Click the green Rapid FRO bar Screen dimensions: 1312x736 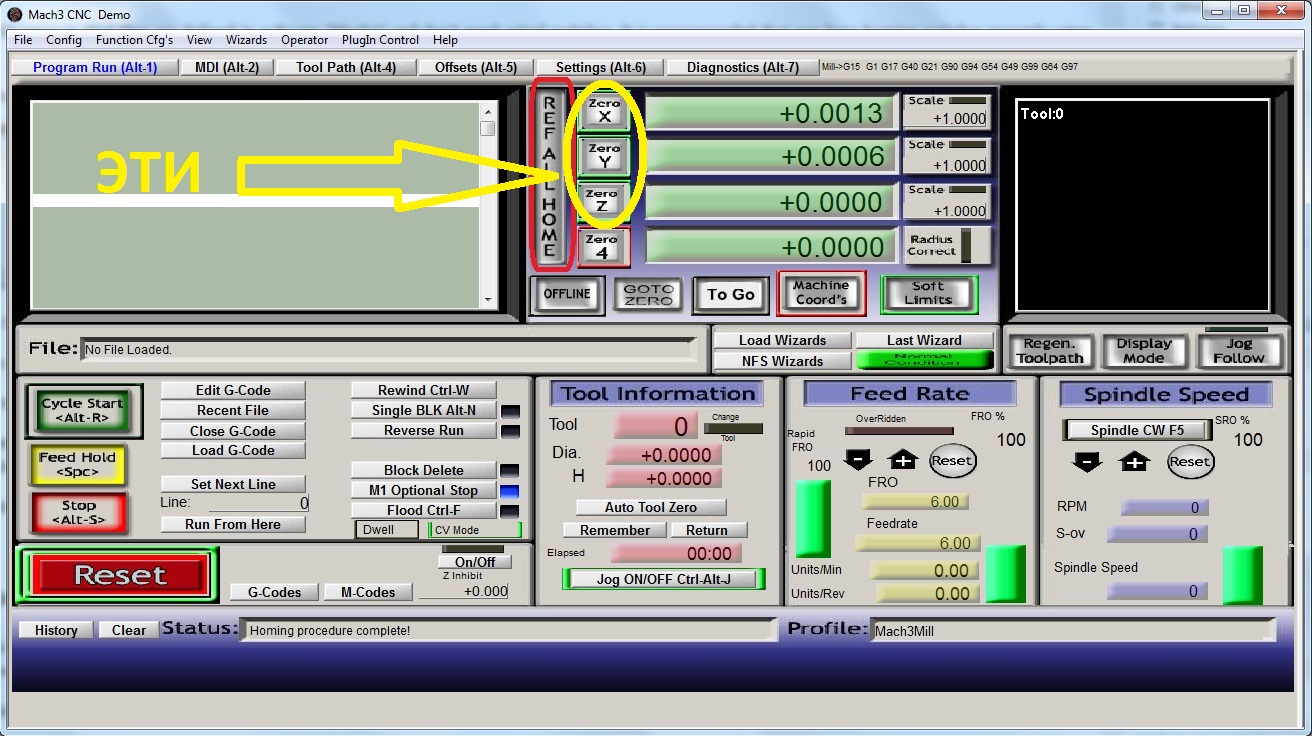[x=813, y=518]
